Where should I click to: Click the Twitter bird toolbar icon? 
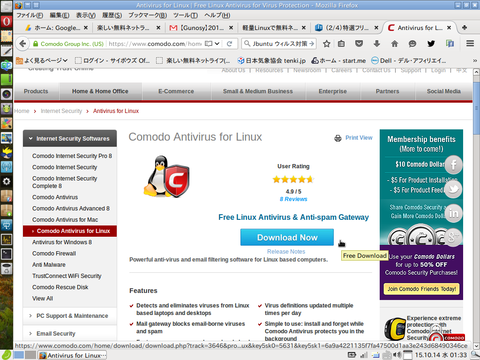431,44
